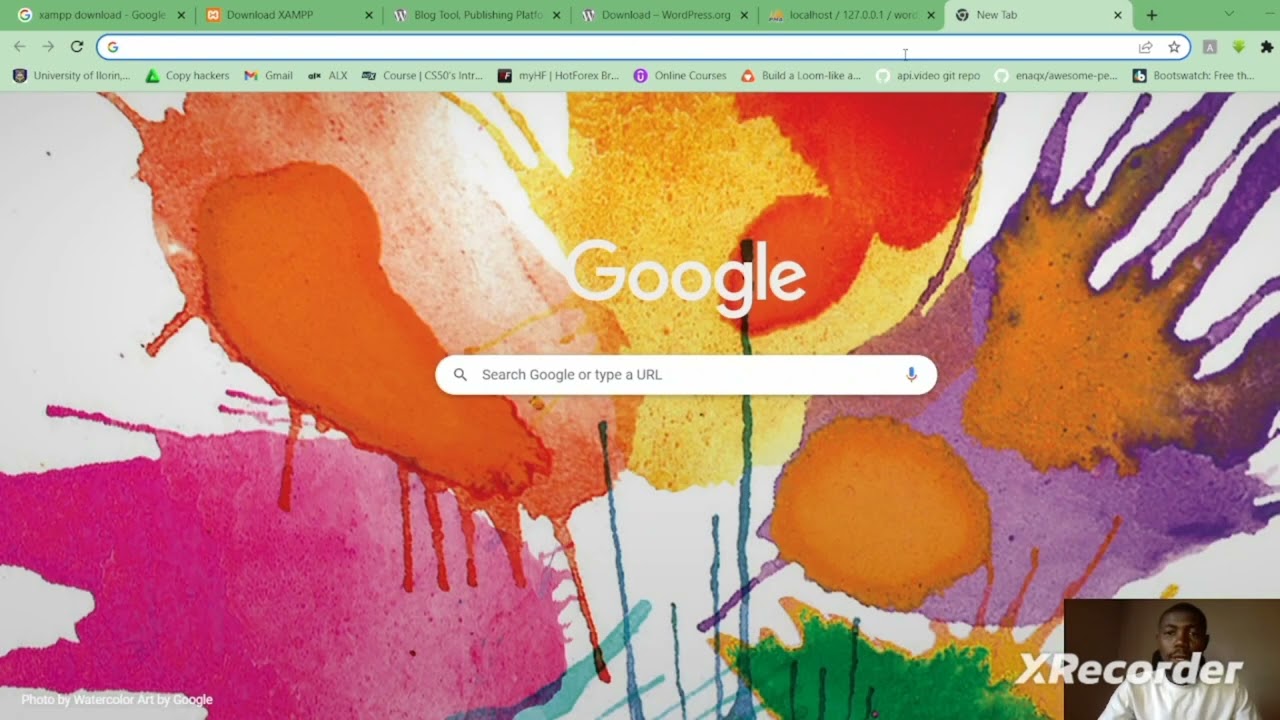Open the Course CS50's Intro bookmark

[x=422, y=76]
